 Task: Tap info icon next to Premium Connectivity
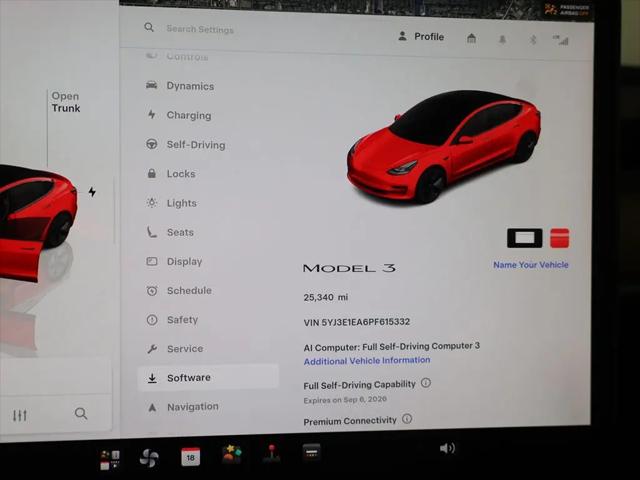click(x=407, y=419)
